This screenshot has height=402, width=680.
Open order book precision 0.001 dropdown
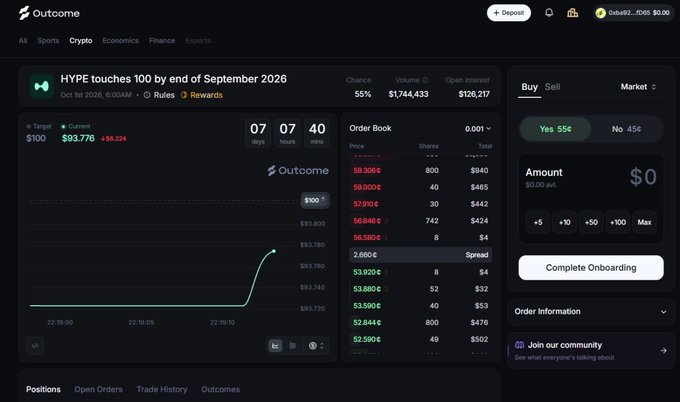point(478,129)
